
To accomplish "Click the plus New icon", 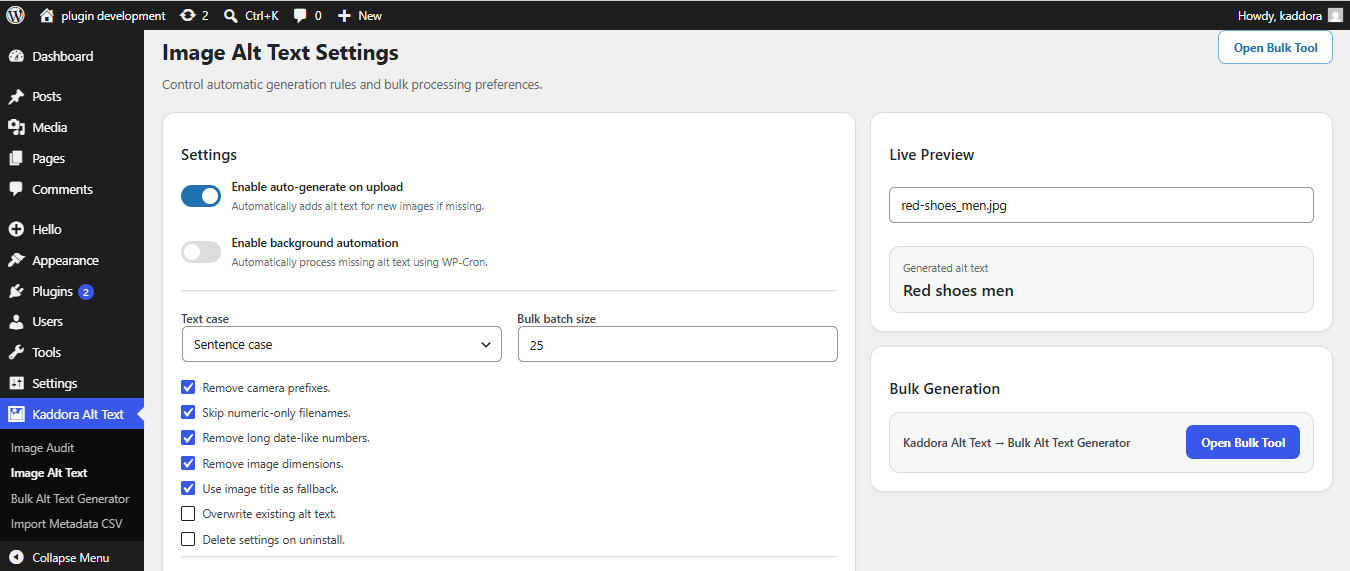I will [344, 16].
